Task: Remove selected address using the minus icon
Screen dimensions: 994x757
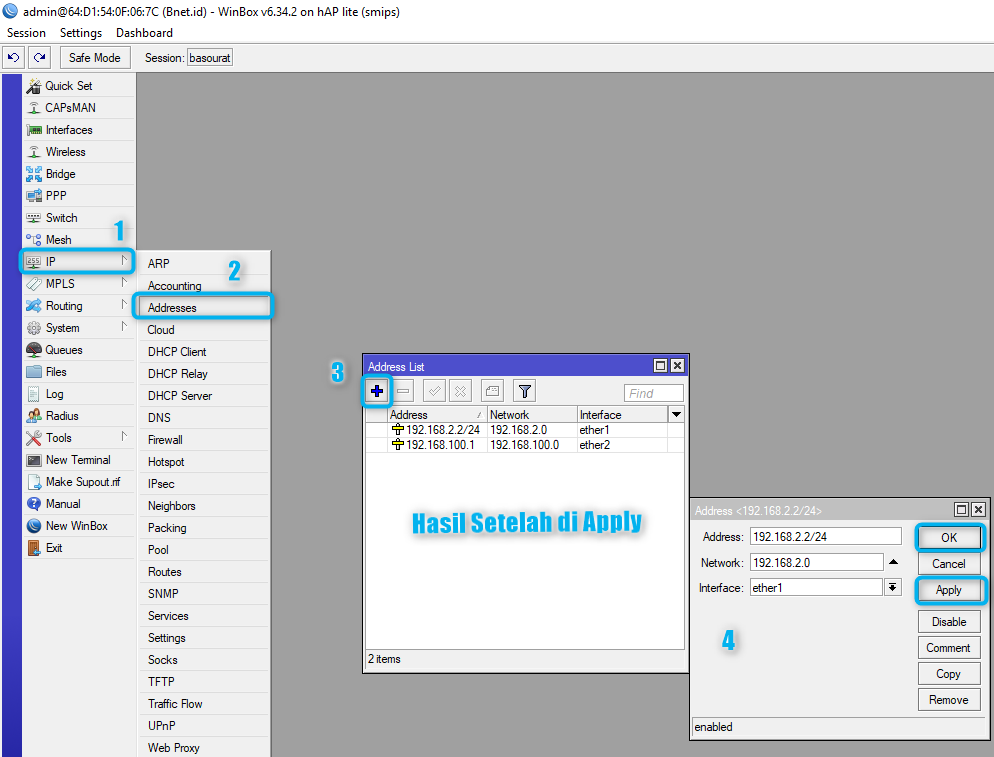Action: point(404,391)
